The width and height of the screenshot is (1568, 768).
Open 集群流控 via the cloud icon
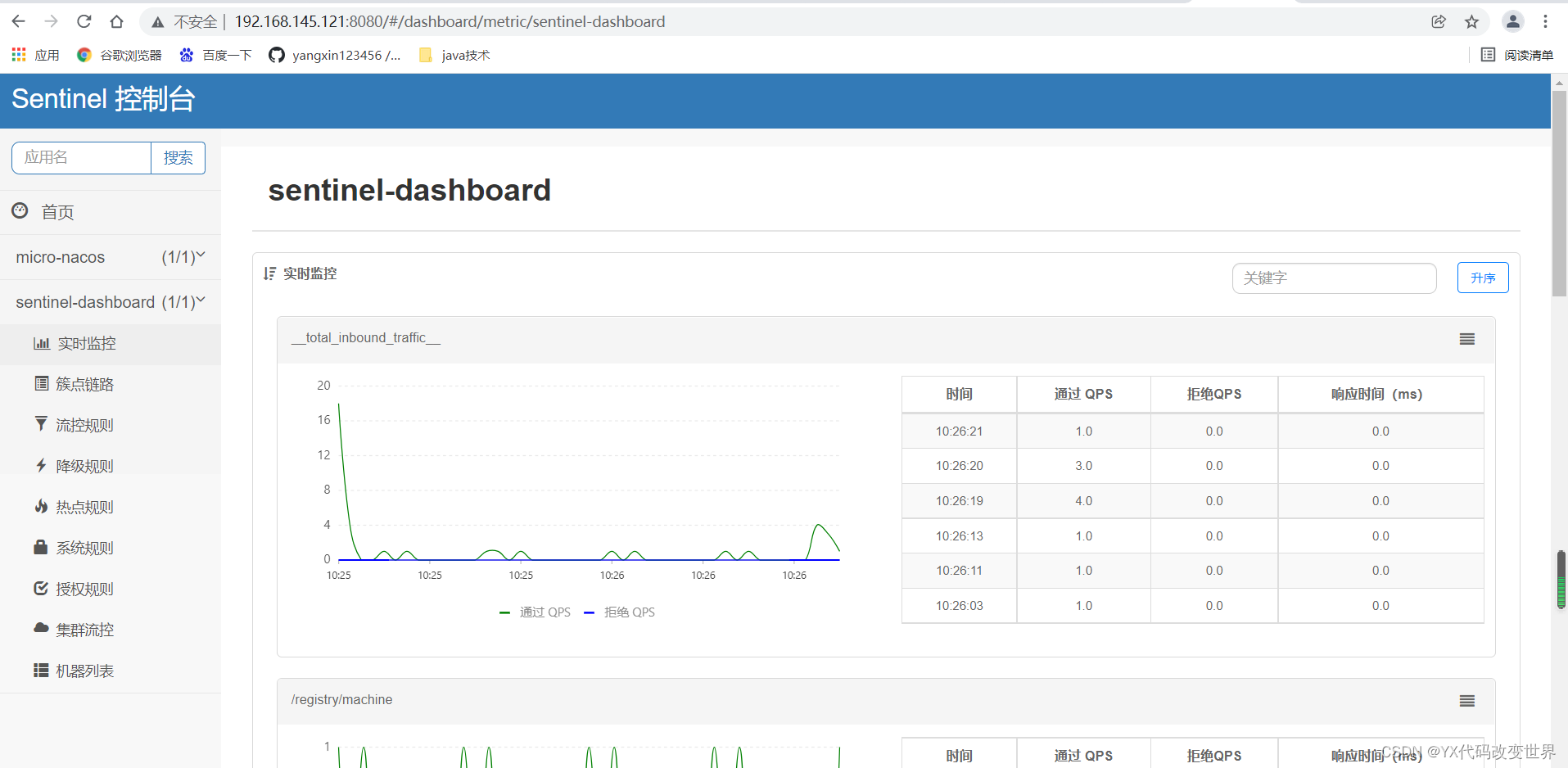[x=42, y=629]
